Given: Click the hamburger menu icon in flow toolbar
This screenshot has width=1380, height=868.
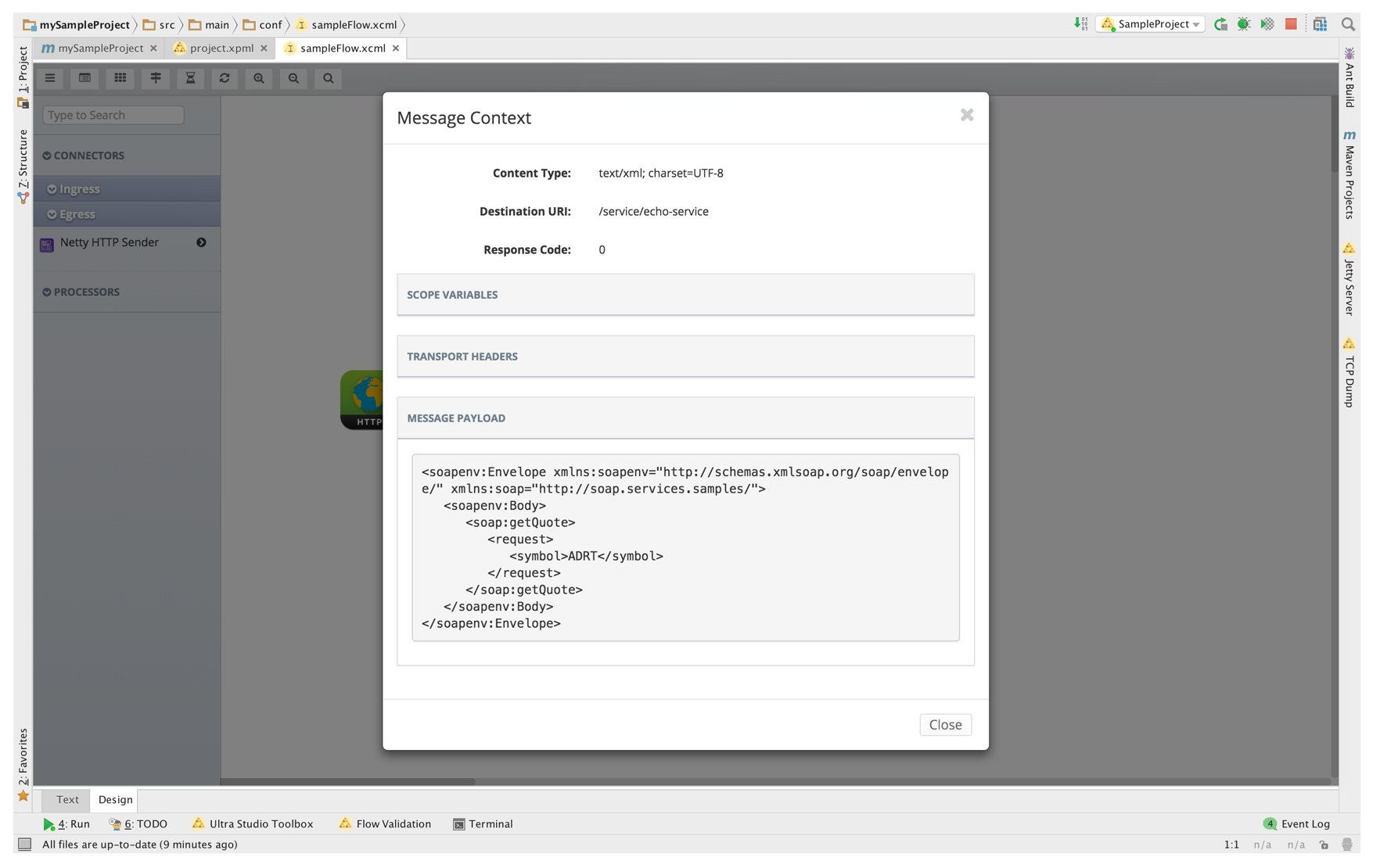Looking at the screenshot, I should click(x=50, y=78).
